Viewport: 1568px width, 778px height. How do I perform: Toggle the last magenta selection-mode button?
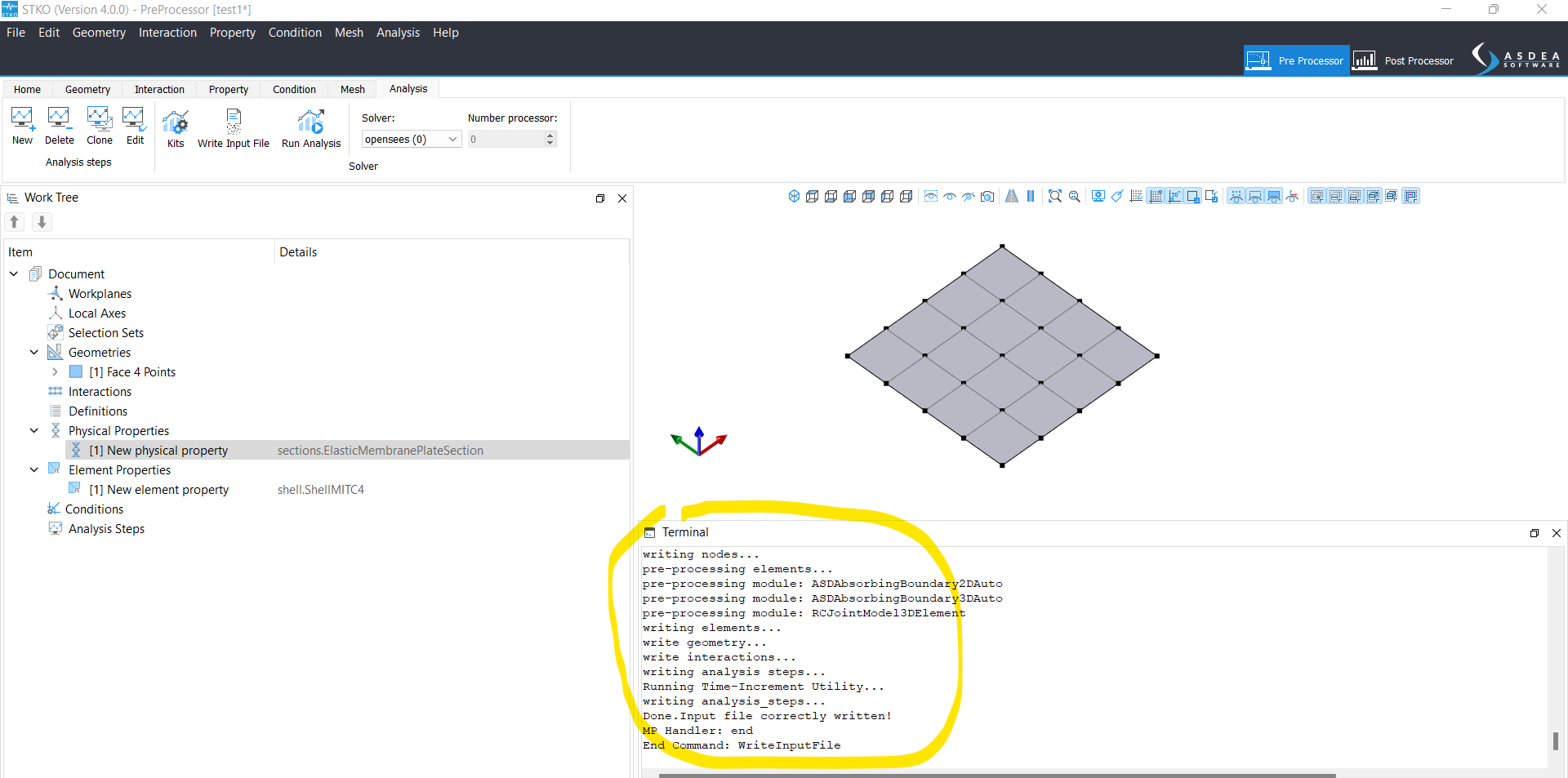coord(1411,196)
